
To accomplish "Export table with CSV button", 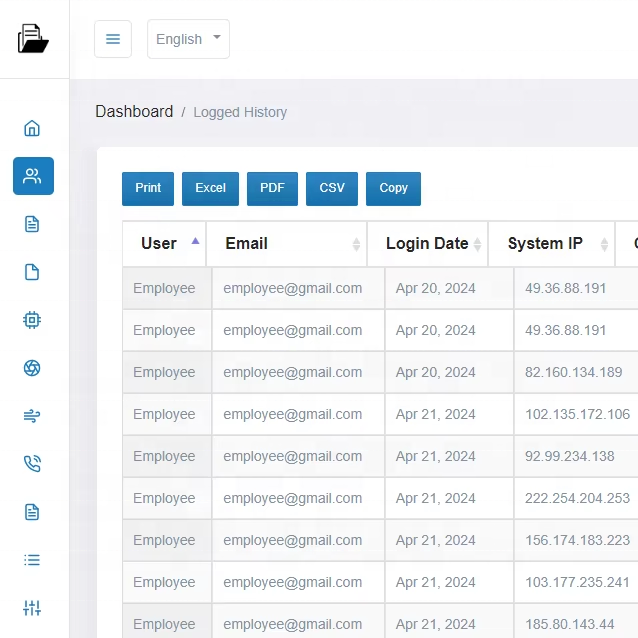I will (332, 189).
